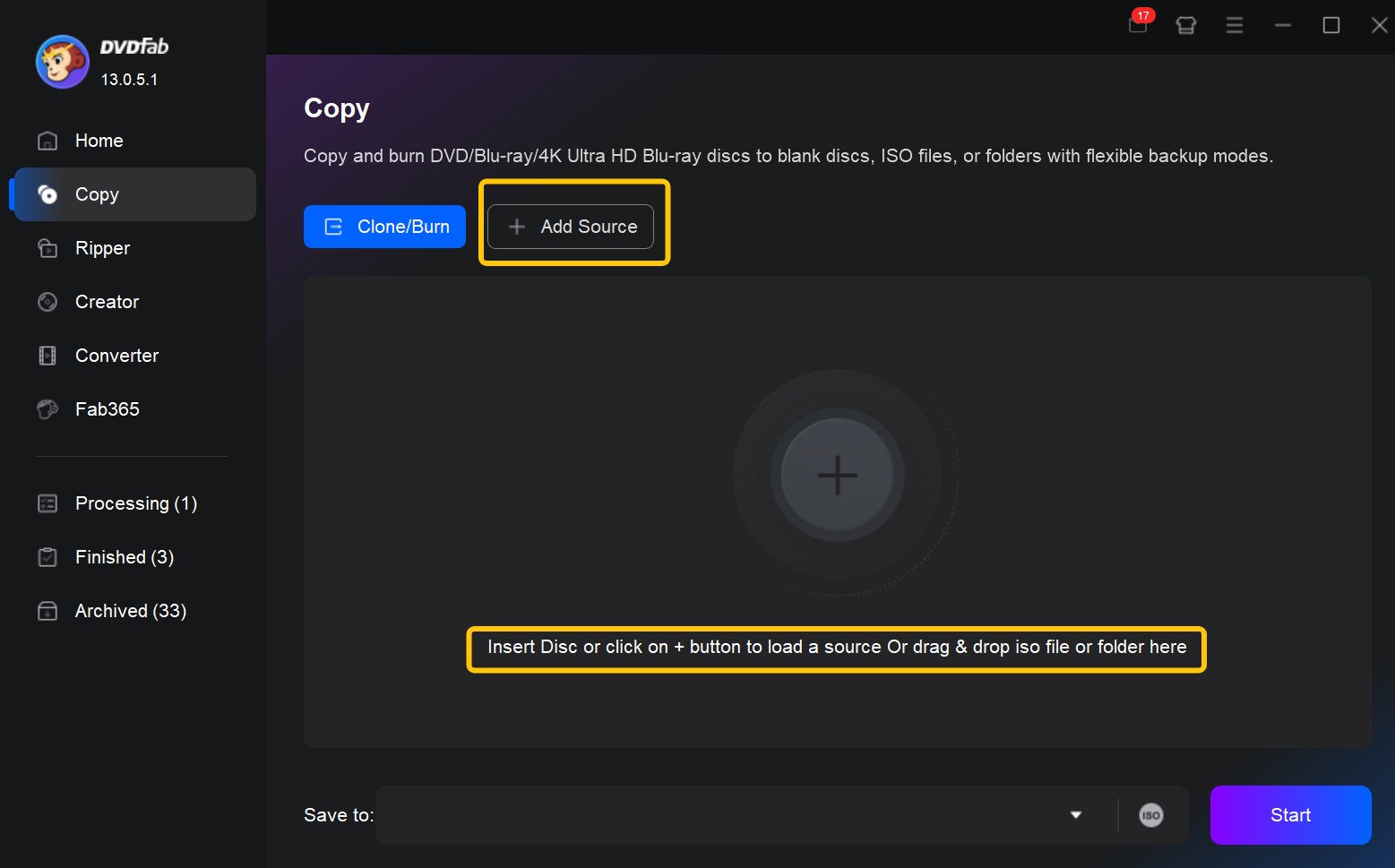Open the Finished (3) list

[124, 556]
